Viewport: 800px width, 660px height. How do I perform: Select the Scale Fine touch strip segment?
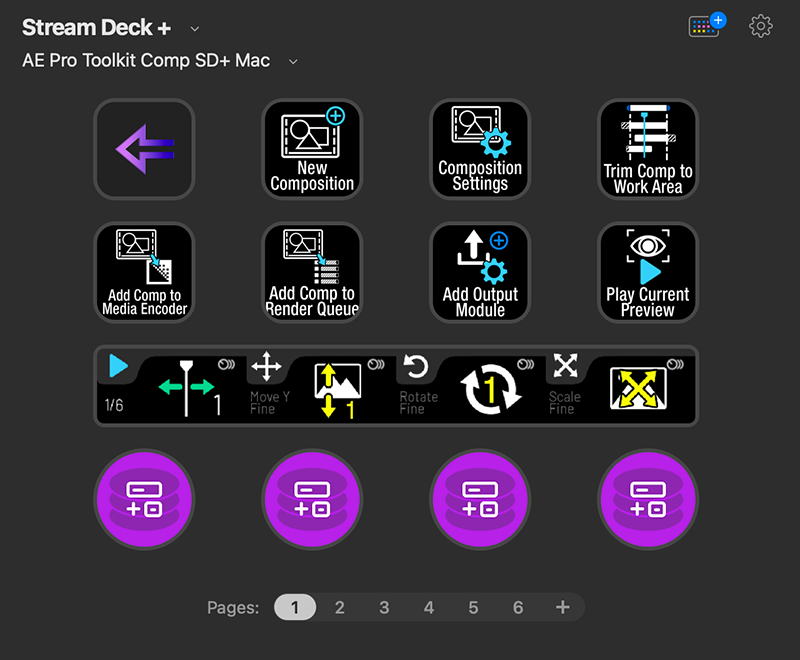click(x=620, y=386)
